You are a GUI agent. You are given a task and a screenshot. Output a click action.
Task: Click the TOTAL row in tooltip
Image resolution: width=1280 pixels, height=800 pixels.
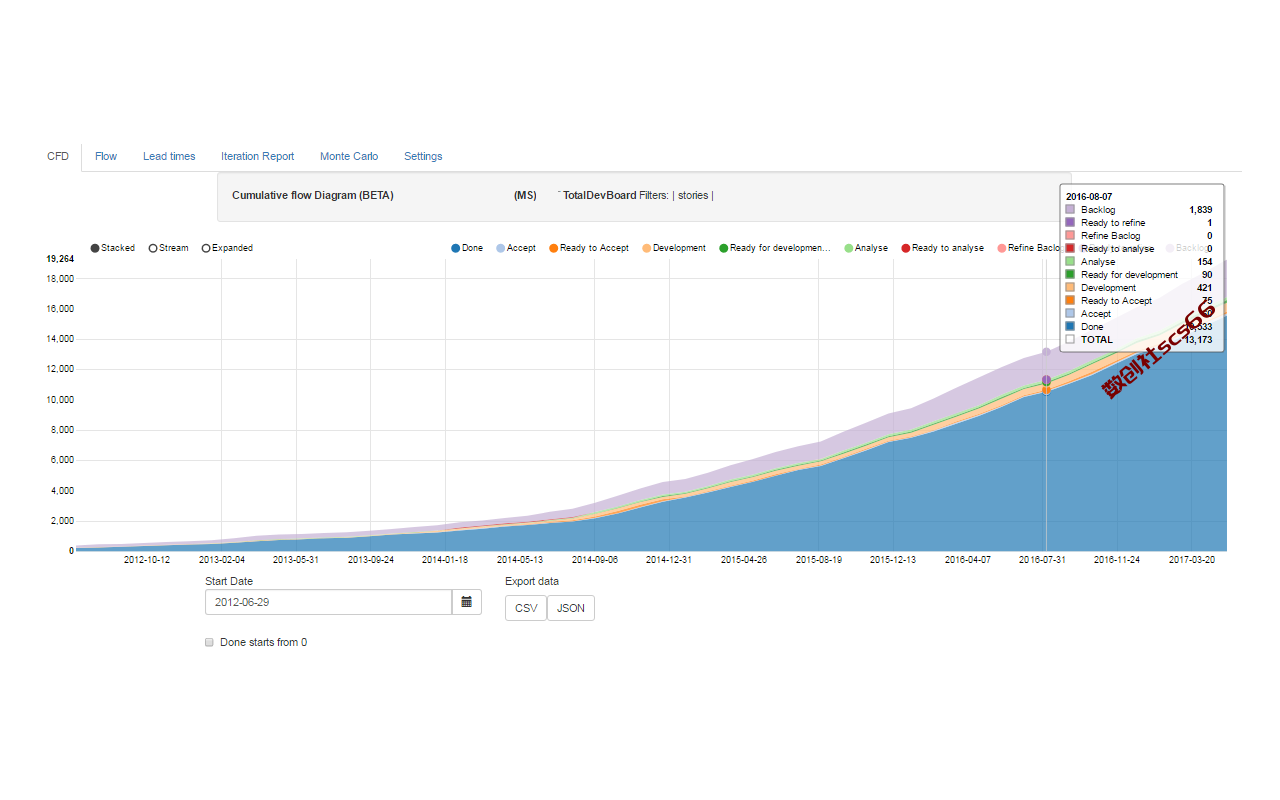(1139, 340)
